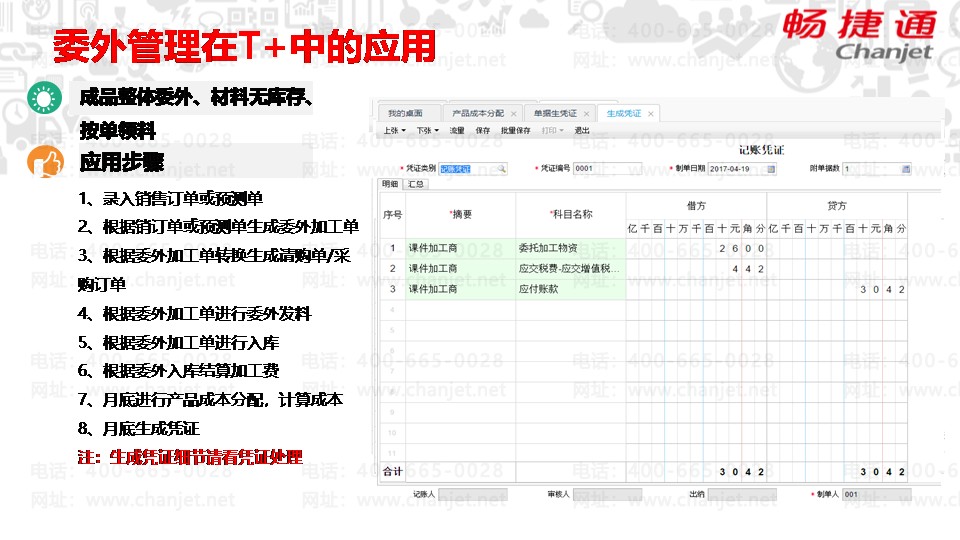Close the 产品成本分配 tab with its X

pos(513,114)
